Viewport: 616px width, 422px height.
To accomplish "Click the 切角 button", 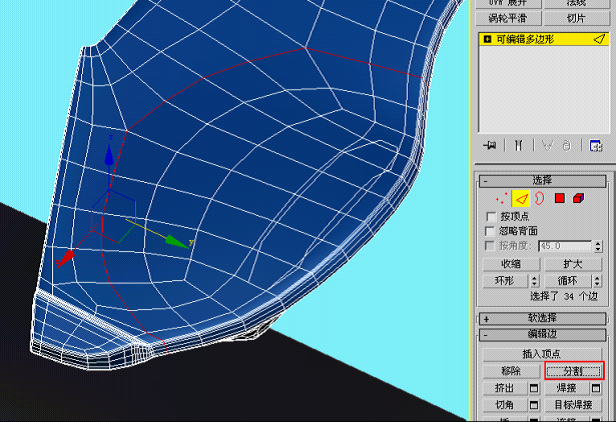I will (505, 405).
